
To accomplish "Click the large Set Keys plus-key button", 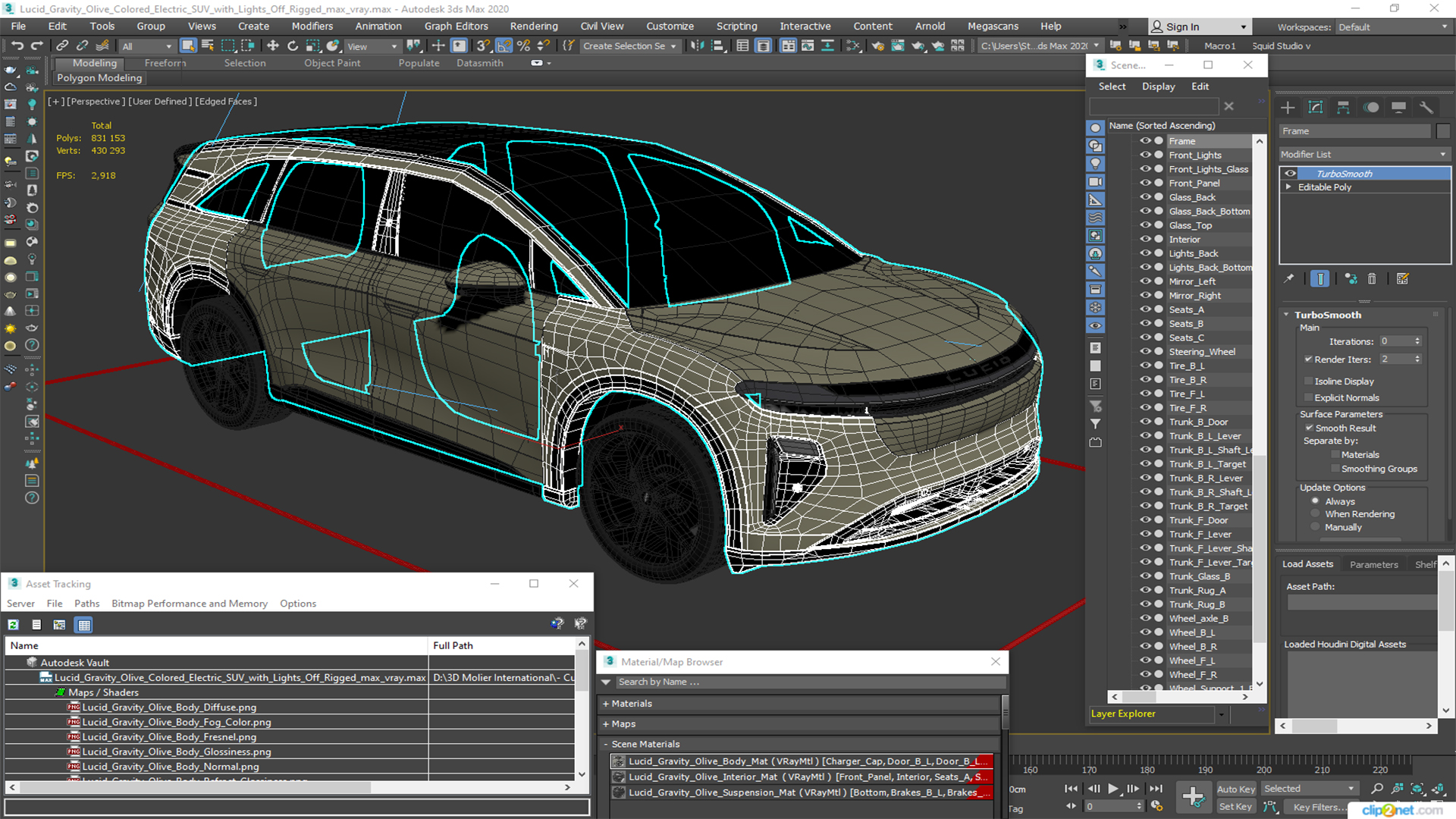I will [x=1193, y=796].
